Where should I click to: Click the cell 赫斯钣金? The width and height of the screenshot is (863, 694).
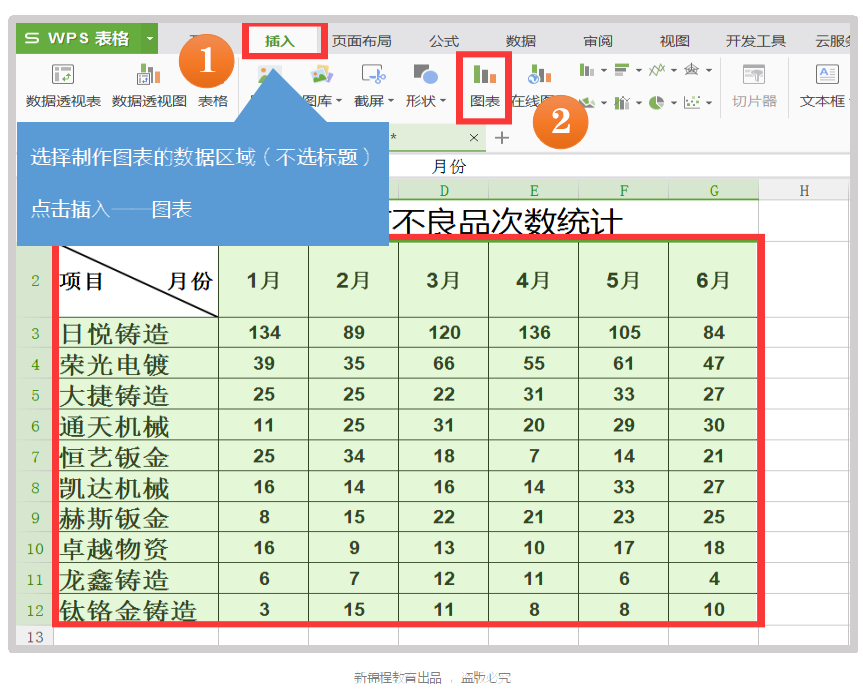point(136,517)
